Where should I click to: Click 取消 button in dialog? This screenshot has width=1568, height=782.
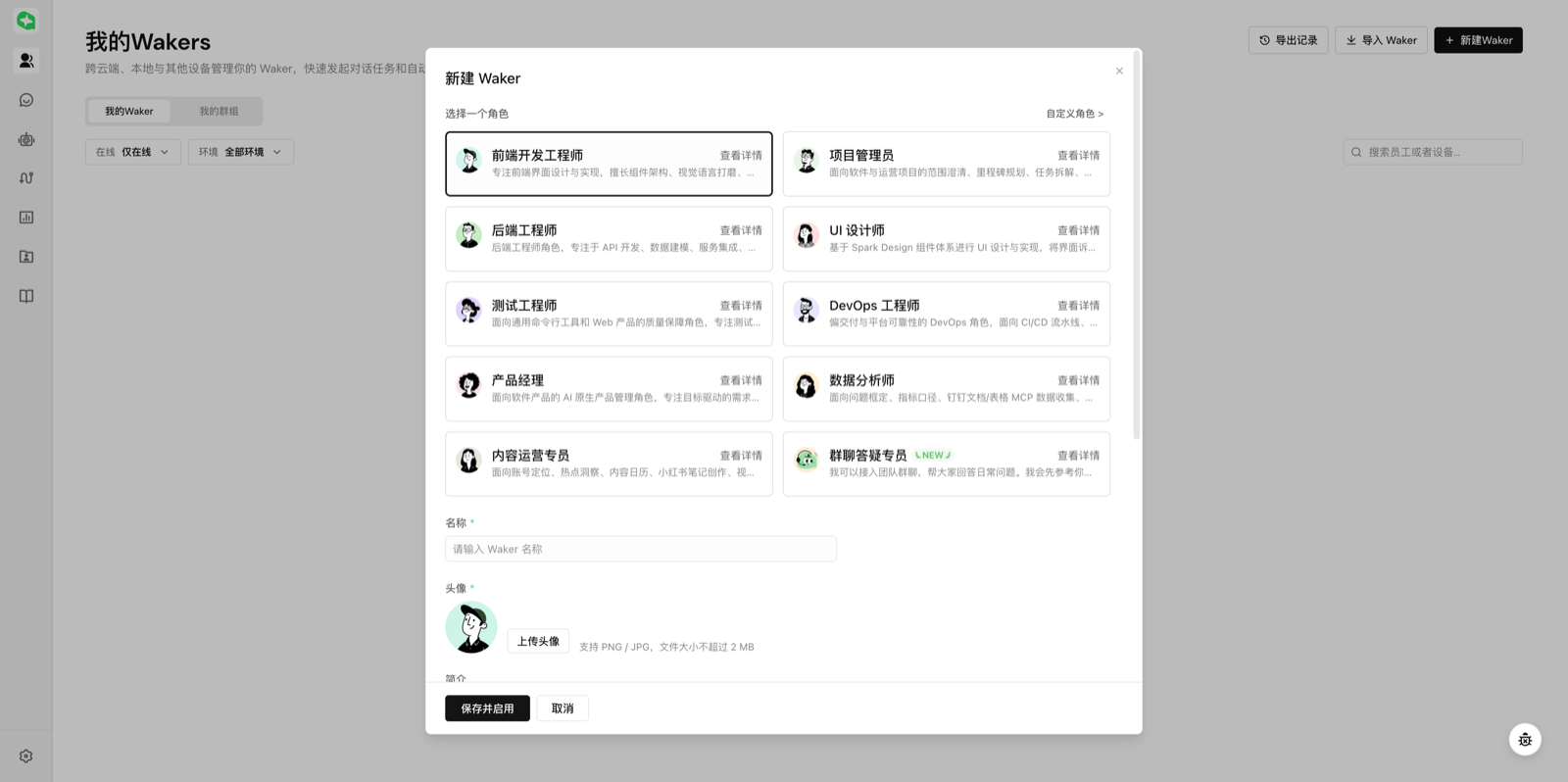[x=563, y=709]
